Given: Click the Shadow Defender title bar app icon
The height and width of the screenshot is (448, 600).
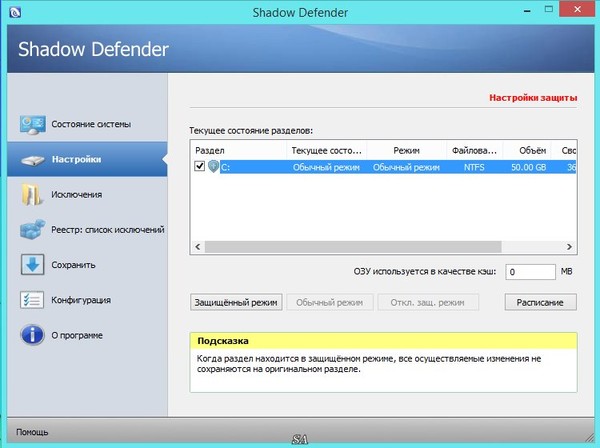Looking at the screenshot, I should [15, 12].
